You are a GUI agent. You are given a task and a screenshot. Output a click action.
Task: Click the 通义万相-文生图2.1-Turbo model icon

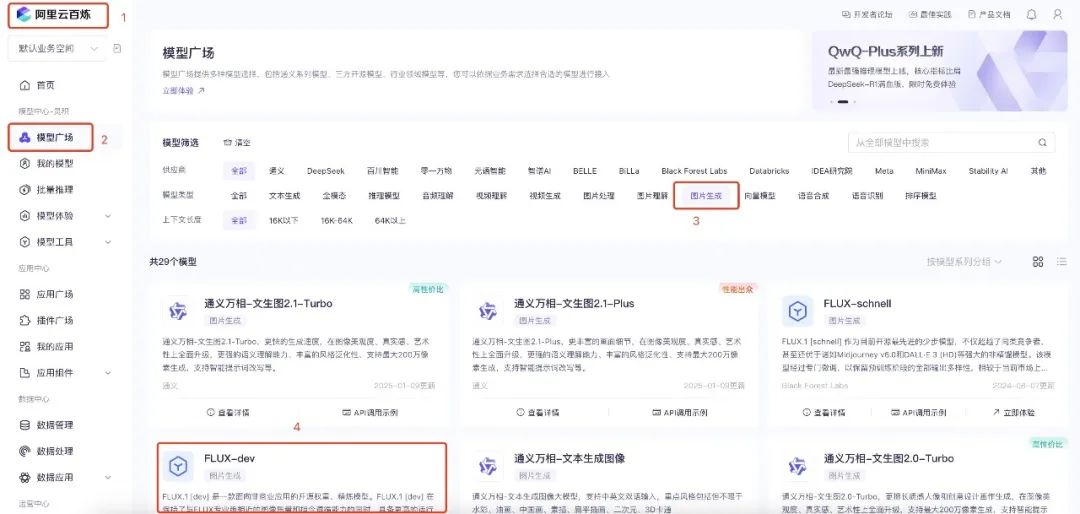pos(178,311)
